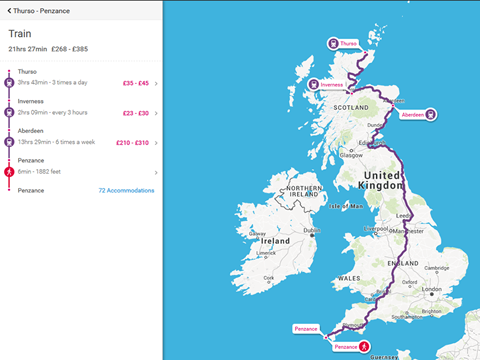Screen dimensions: 480x360
Task: Expand the 6min walking segment chevron
Action: pyautogui.click(x=156, y=173)
